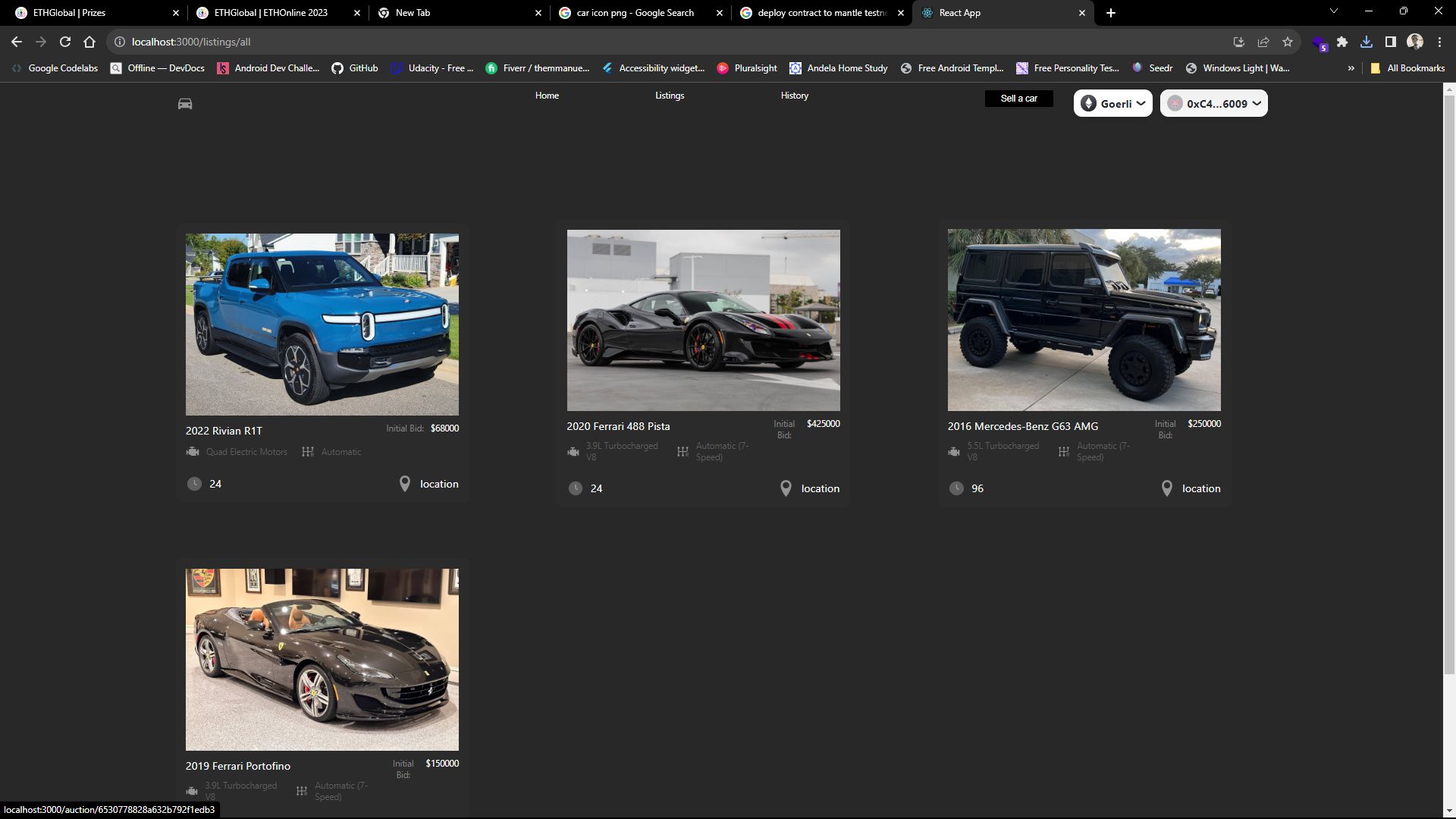1456x819 pixels.
Task: Click the engine icon on Mercedes G63 card
Action: (954, 452)
